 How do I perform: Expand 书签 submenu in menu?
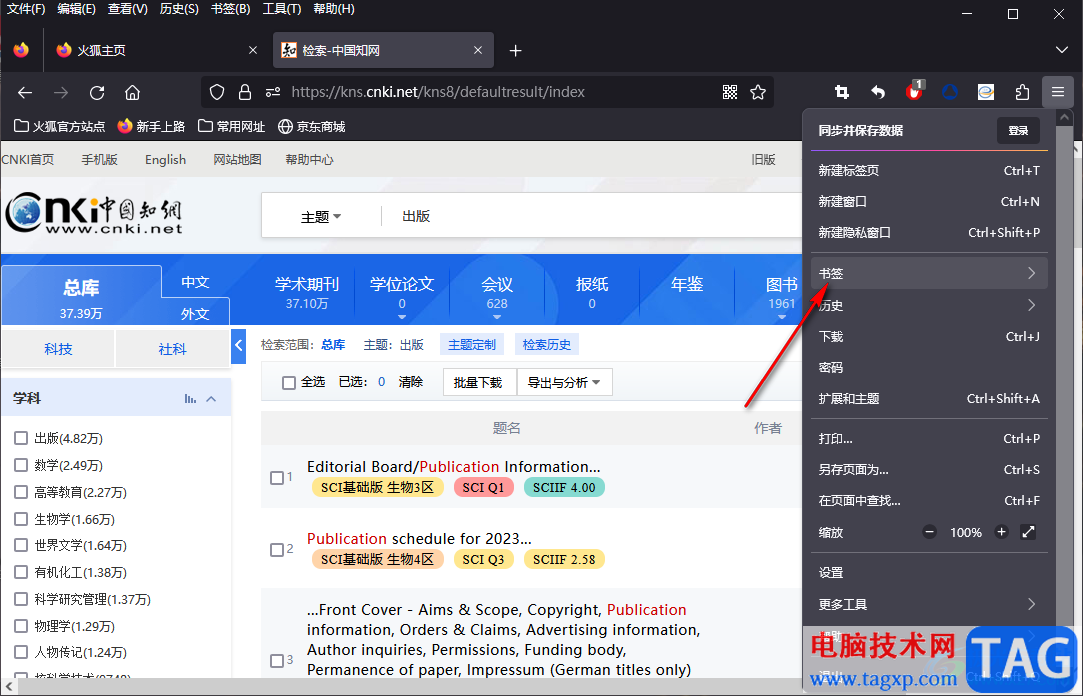click(x=929, y=273)
